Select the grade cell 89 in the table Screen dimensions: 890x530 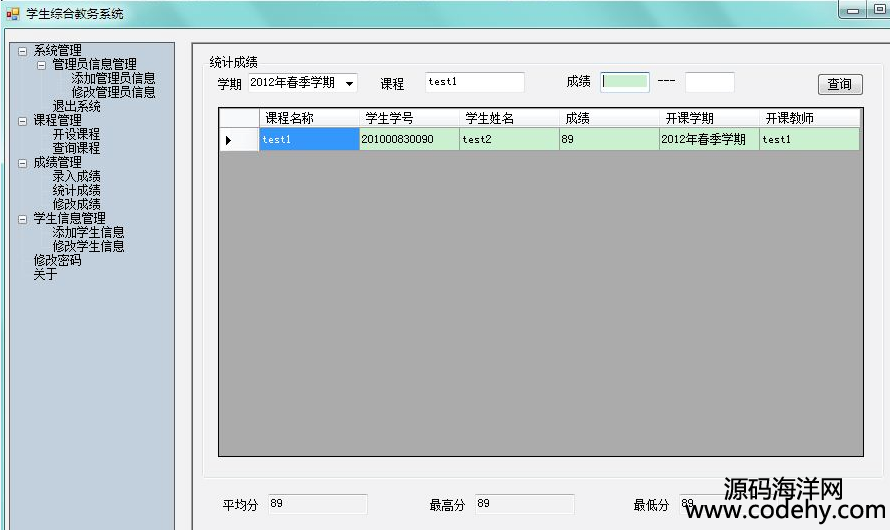609,140
